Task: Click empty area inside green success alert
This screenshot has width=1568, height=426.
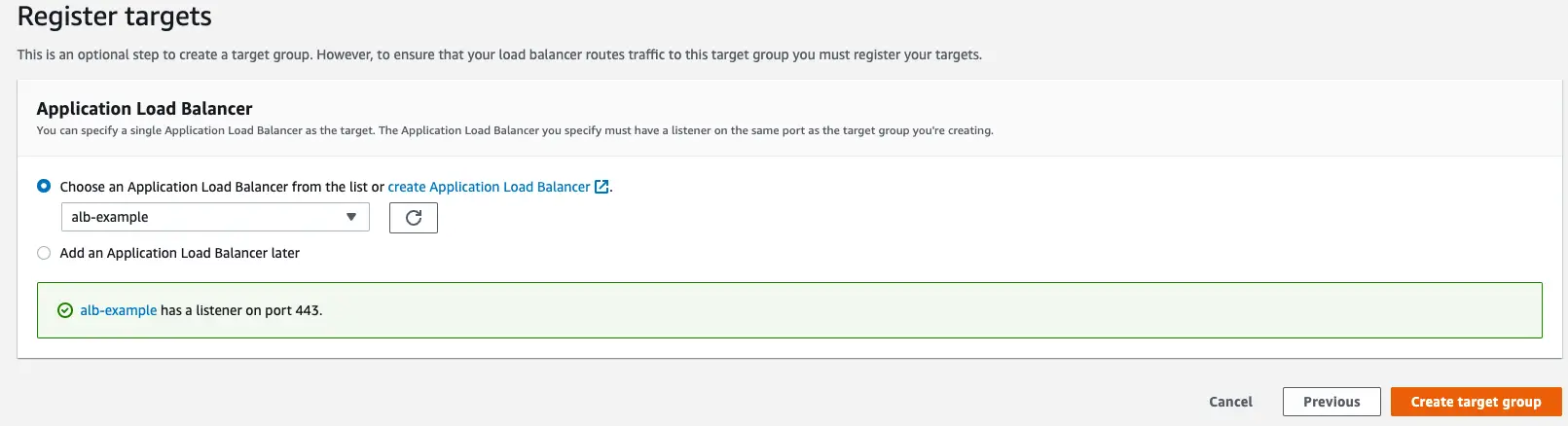Action: click(925, 310)
